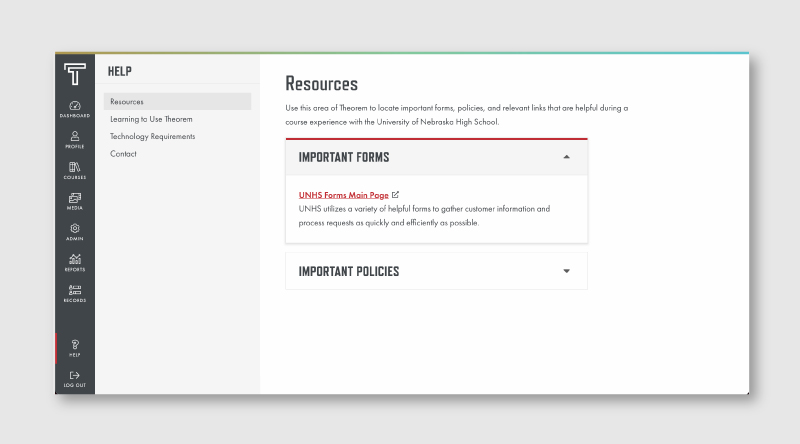Select Resources in the Help menu

178,102
